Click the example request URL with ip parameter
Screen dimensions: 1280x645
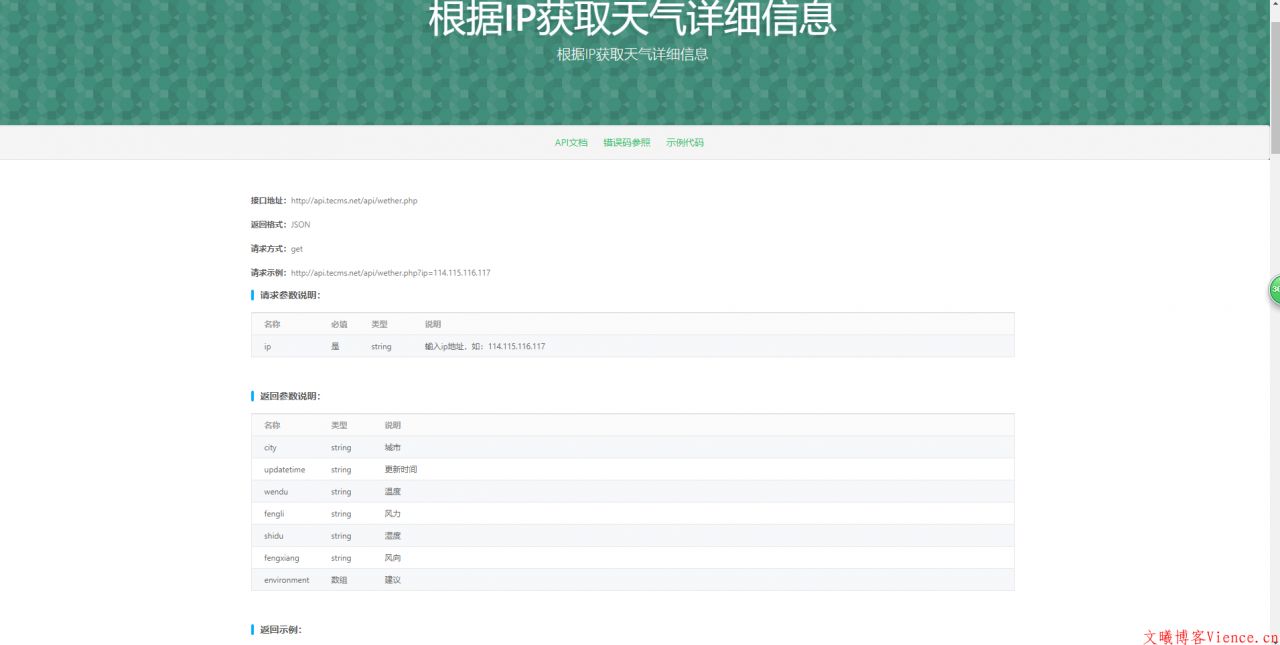click(389, 272)
